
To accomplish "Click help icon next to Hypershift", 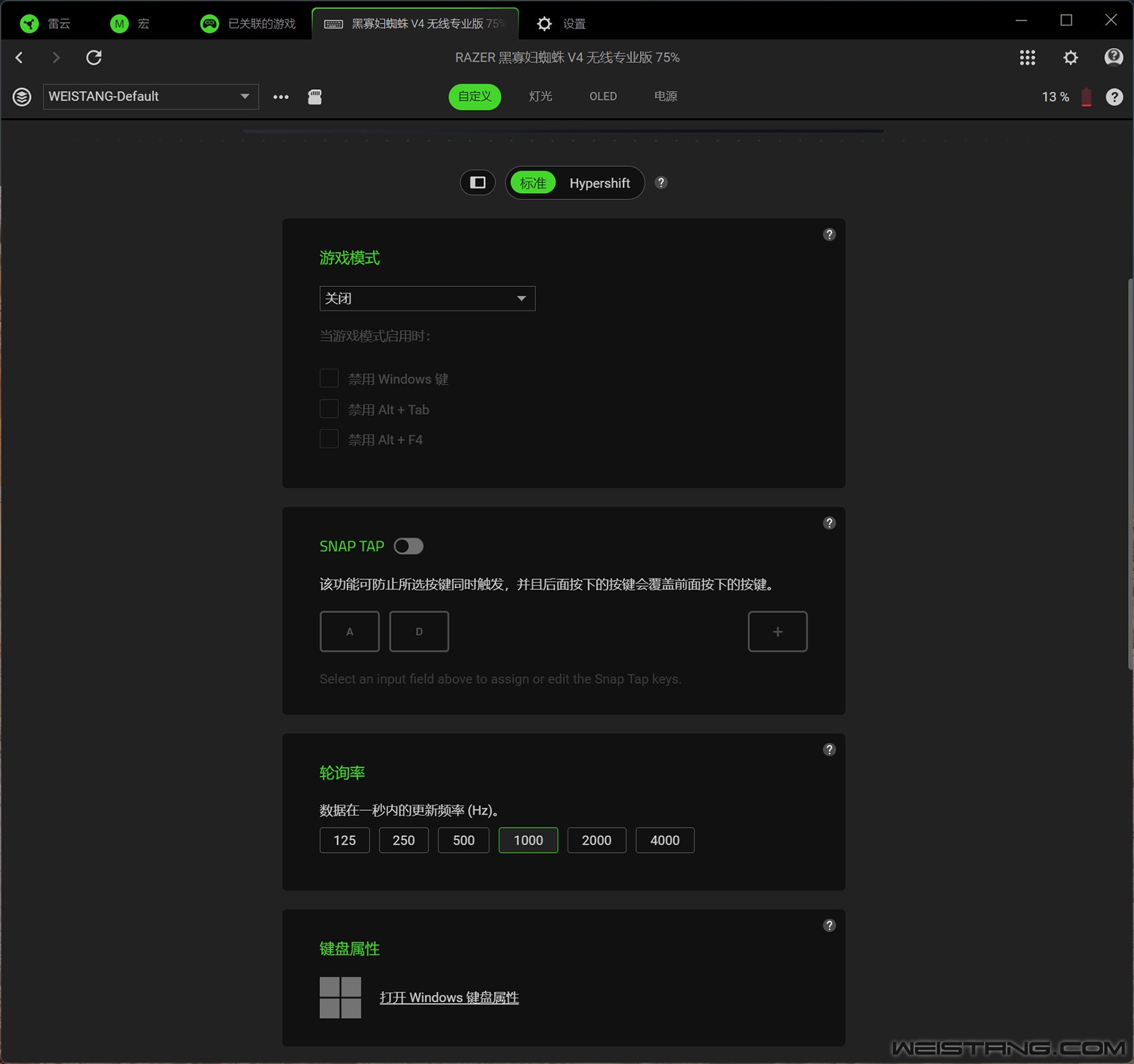I will 661,182.
